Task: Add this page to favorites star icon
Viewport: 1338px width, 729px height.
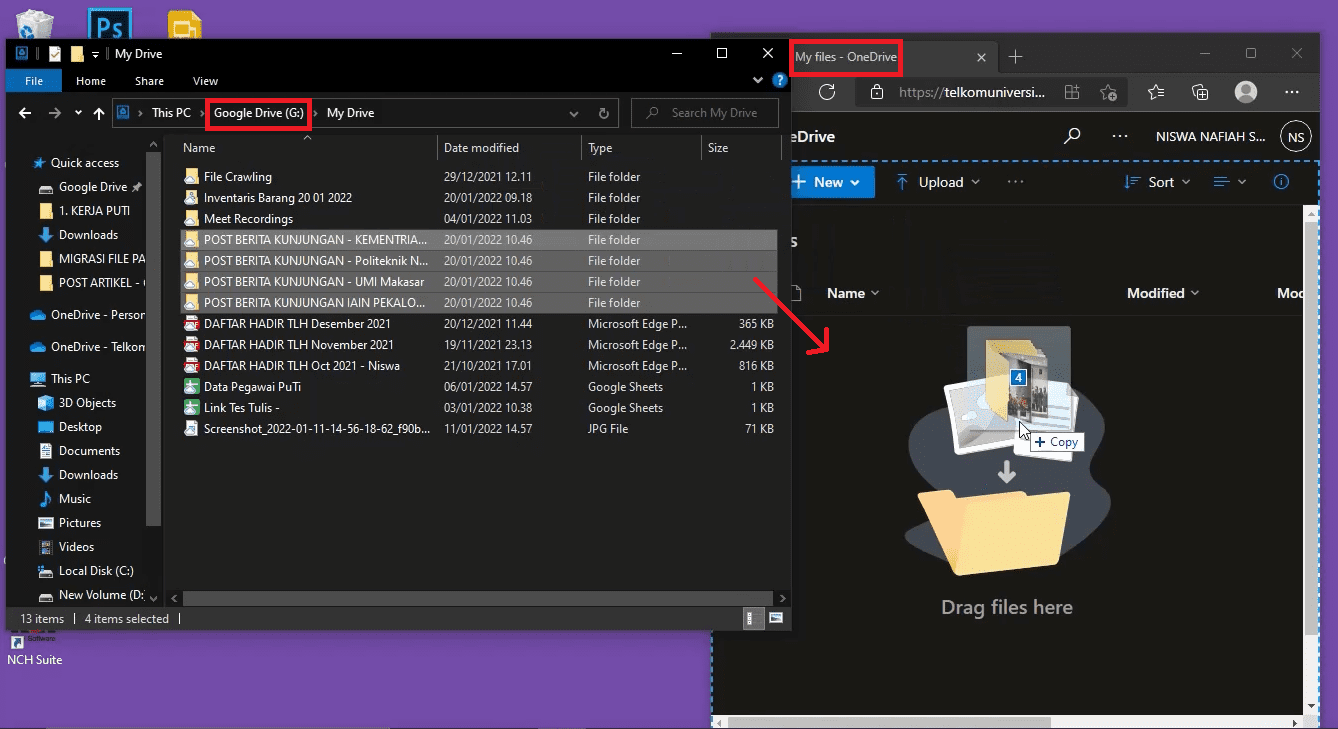Action: (x=1108, y=92)
